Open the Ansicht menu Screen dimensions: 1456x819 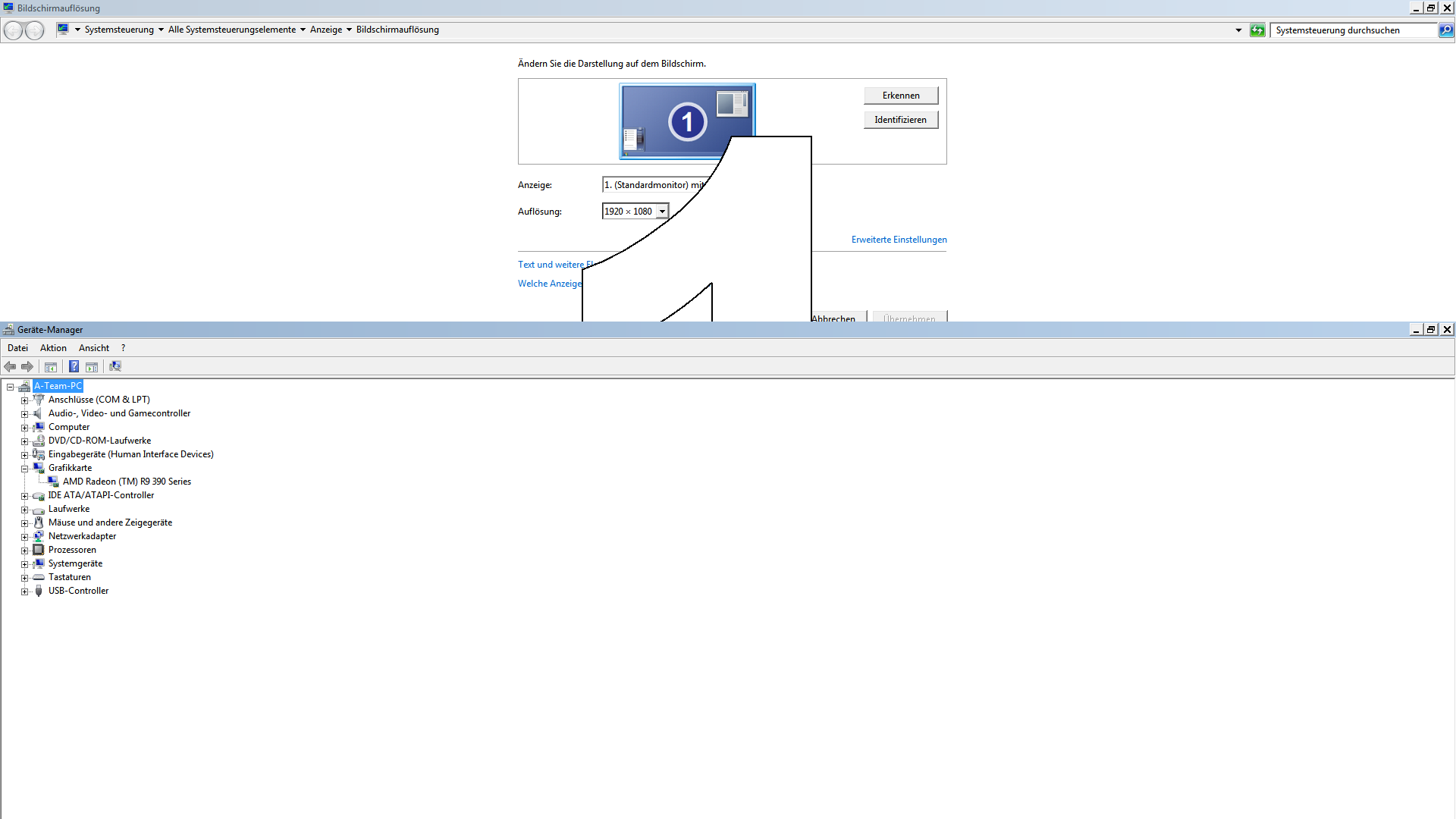[x=94, y=348]
